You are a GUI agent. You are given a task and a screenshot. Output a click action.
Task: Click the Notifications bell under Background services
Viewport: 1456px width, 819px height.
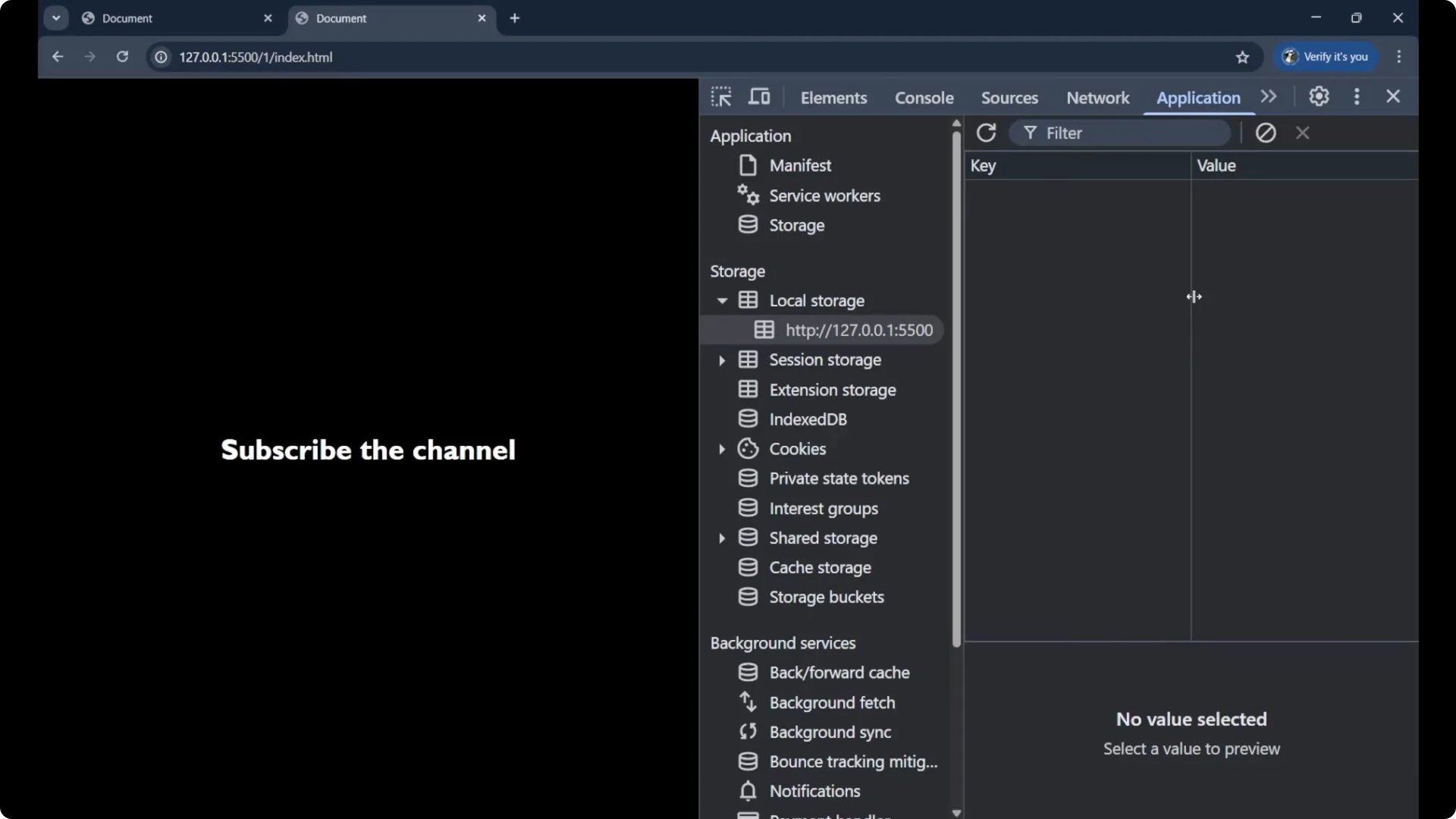748,791
